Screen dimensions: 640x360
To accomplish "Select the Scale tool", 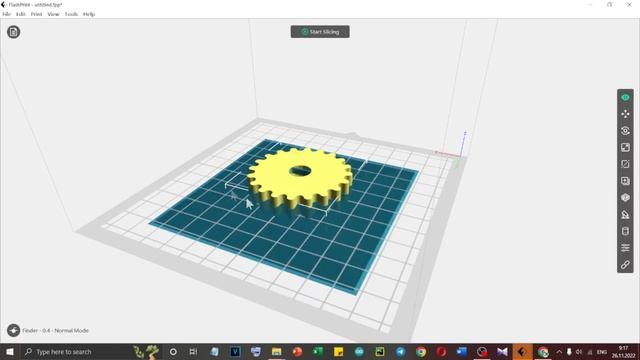I will (x=625, y=147).
